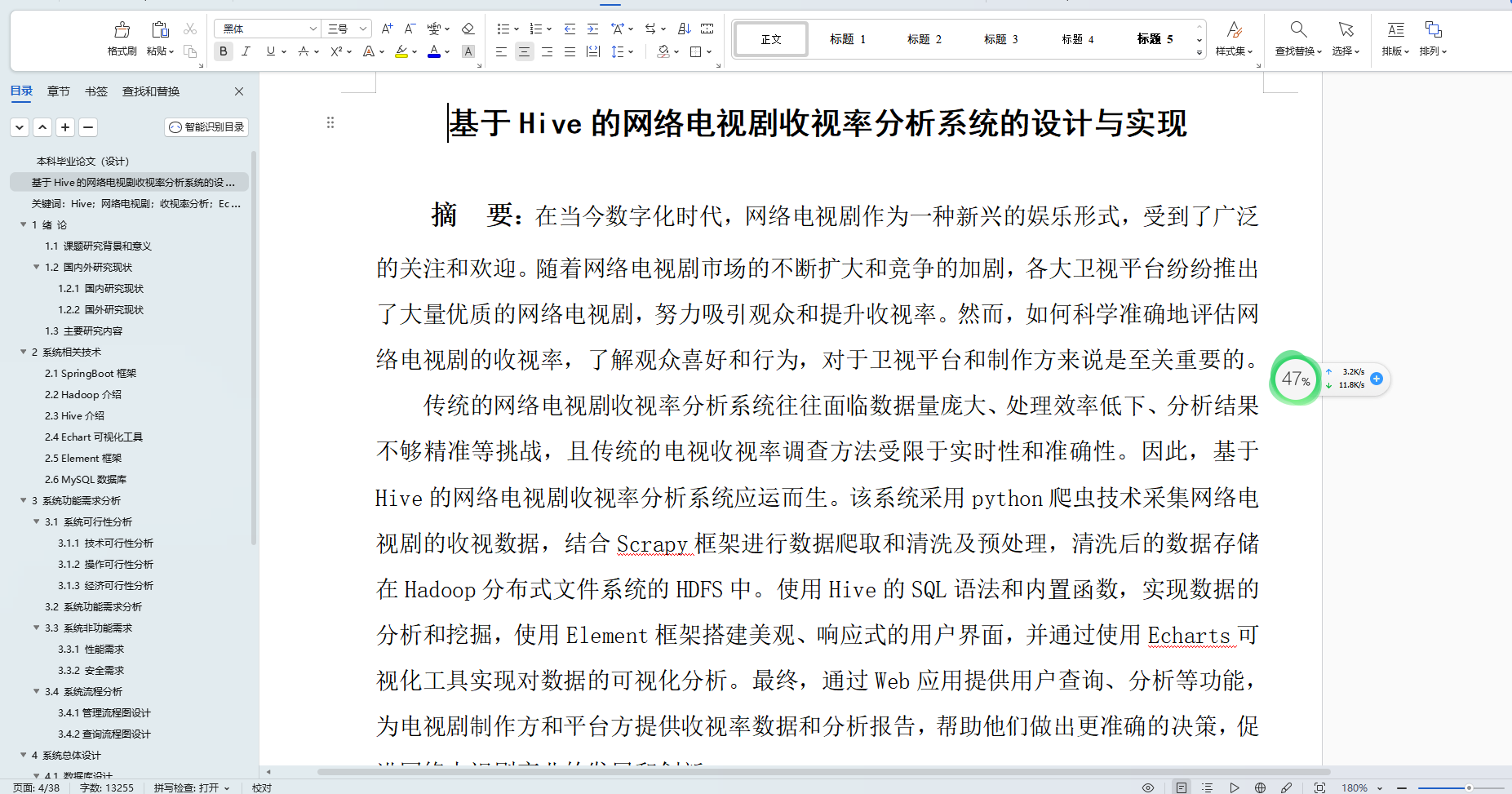The height and width of the screenshot is (794, 1512).
Task: Click the sort A-Z icon
Action: [685, 29]
